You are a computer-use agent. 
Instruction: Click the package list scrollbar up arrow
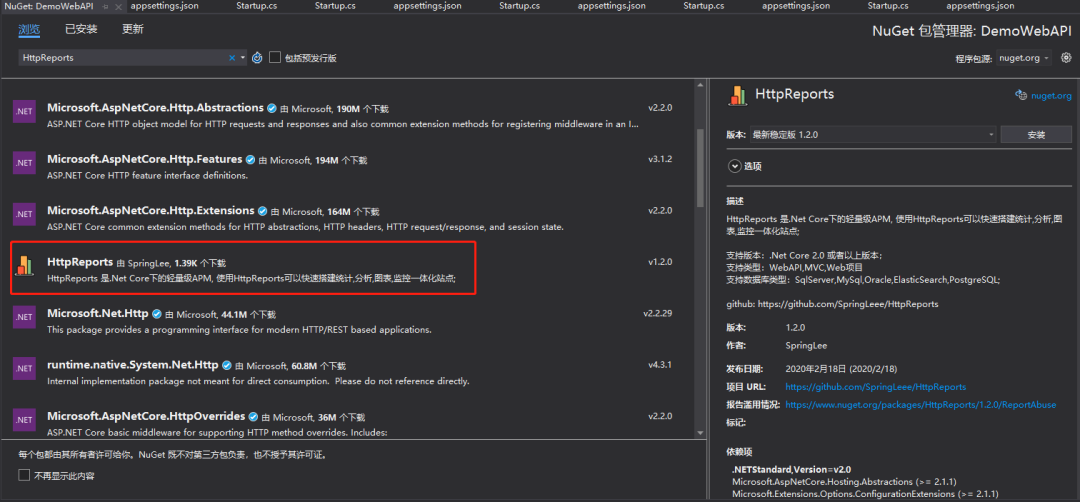click(700, 87)
